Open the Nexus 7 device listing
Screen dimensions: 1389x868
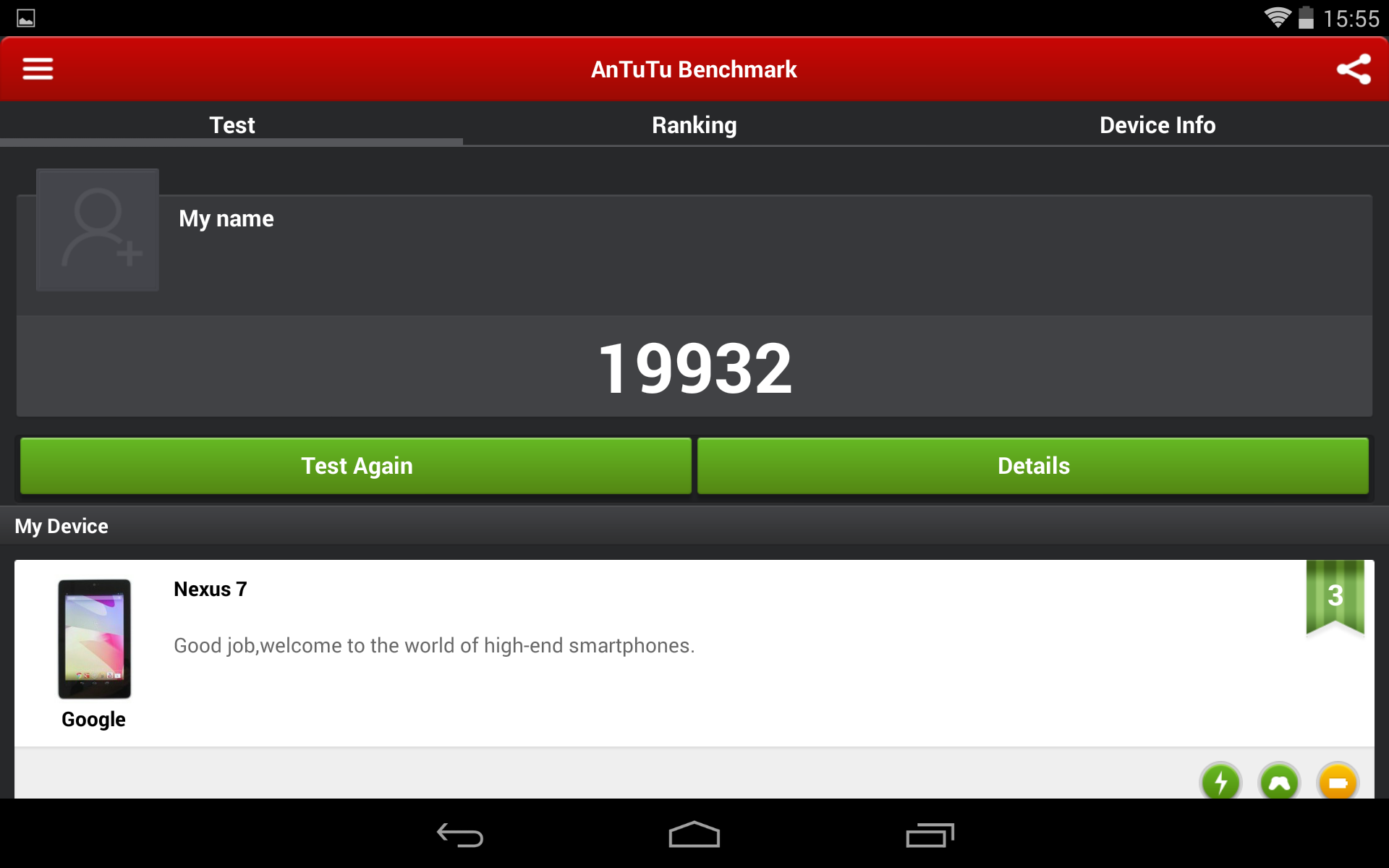[694, 650]
